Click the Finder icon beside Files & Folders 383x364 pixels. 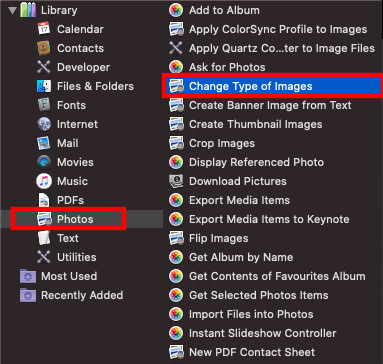[x=44, y=86]
